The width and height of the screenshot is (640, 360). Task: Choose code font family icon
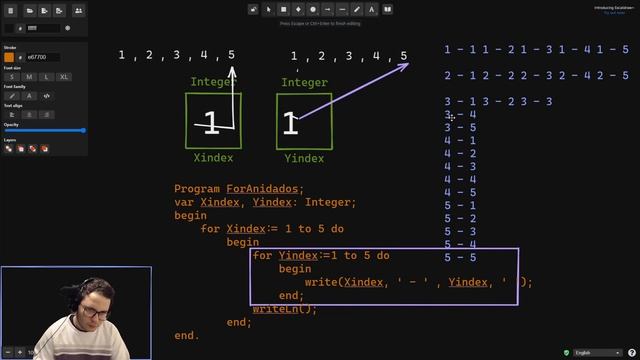tap(47, 96)
